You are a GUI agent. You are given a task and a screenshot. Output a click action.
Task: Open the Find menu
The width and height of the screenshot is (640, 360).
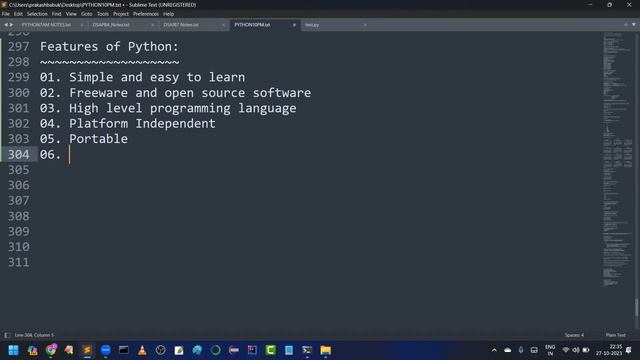pyautogui.click(x=56, y=14)
